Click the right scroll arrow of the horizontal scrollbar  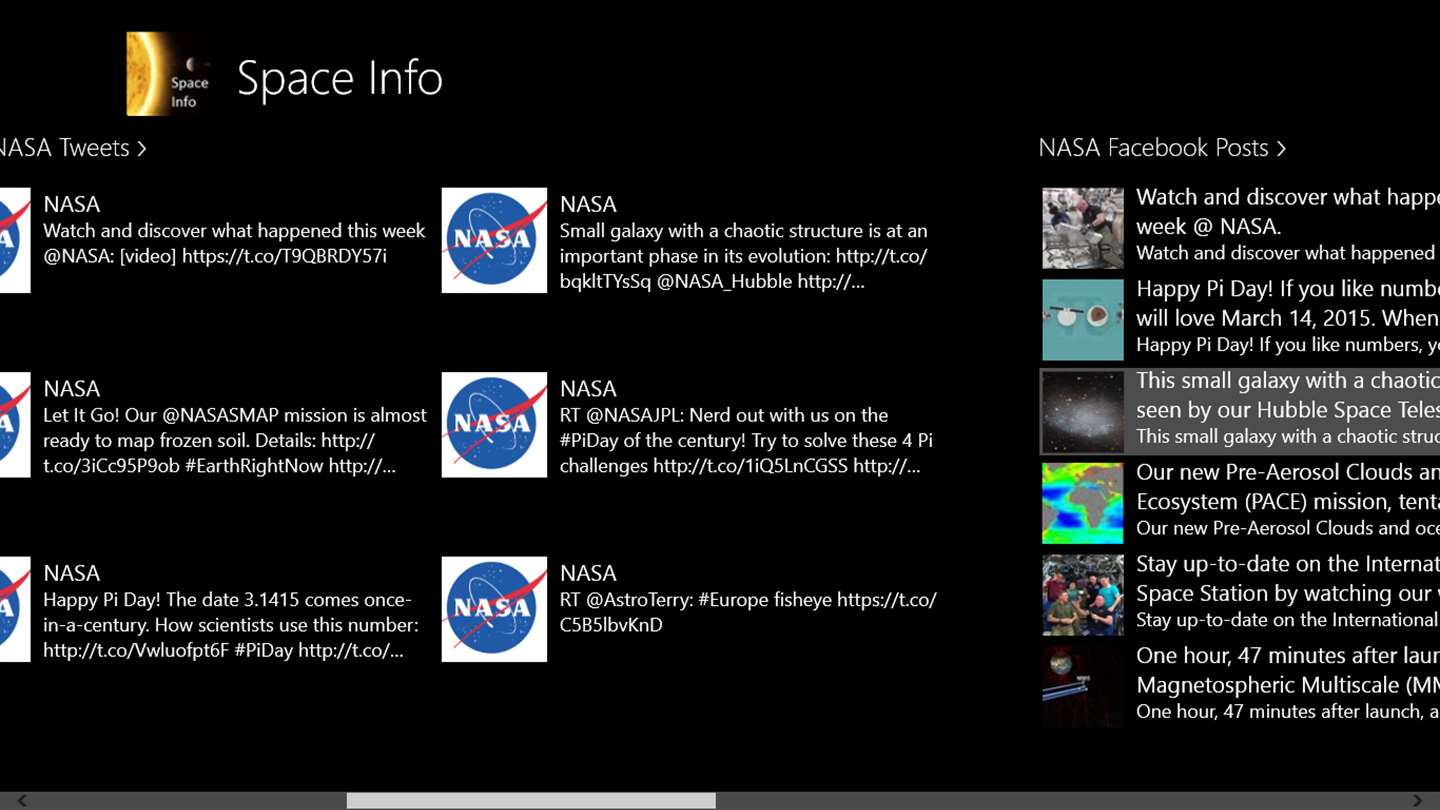click(x=1417, y=801)
